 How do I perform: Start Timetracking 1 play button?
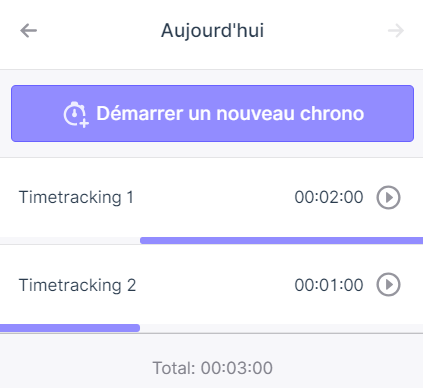coord(388,197)
